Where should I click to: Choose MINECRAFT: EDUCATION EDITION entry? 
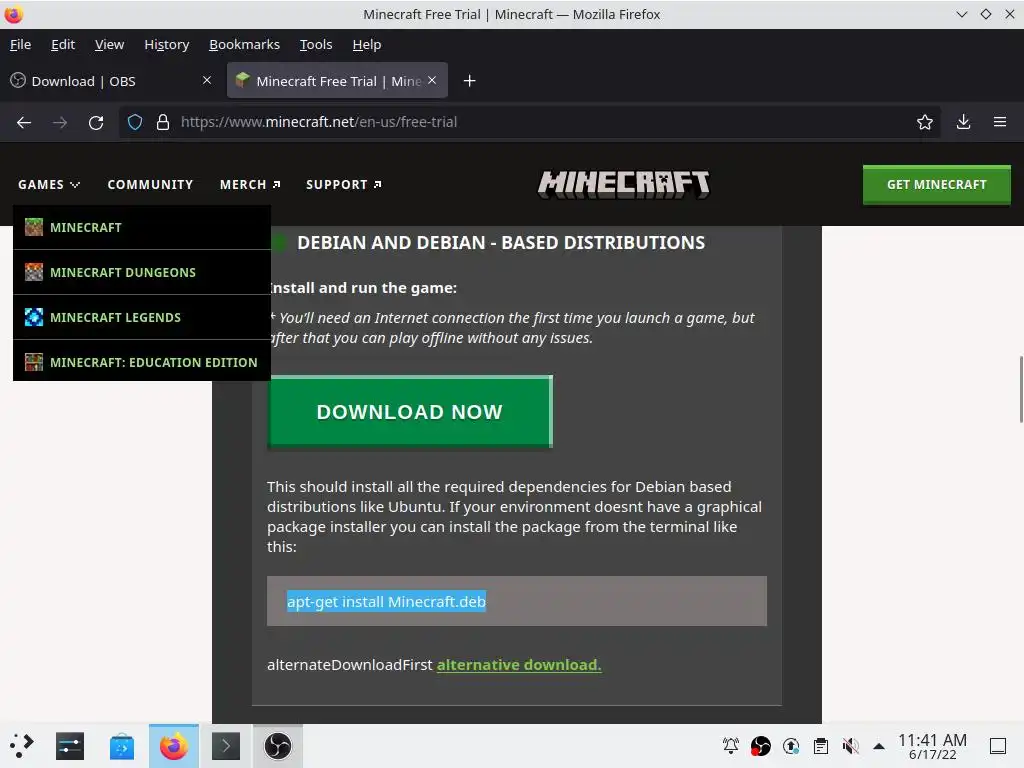pos(142,362)
